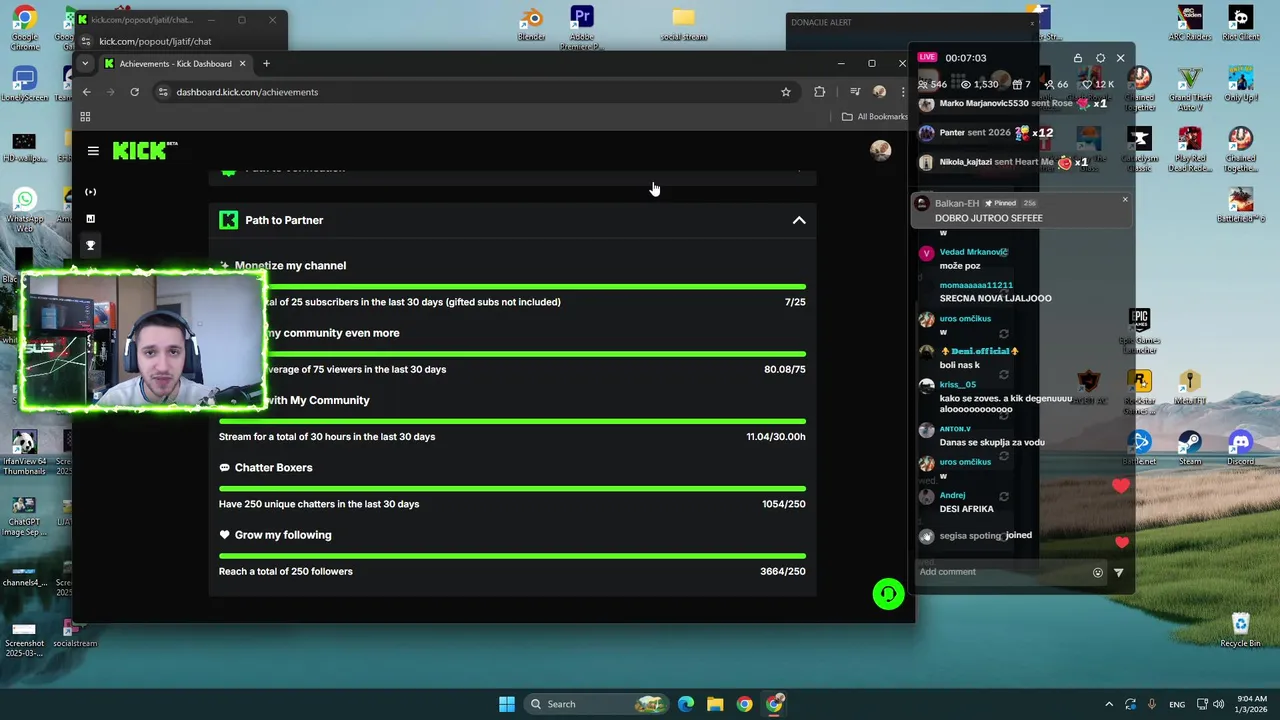Open the analytics chart icon in Kick sidebar
The image size is (1280, 720).
coord(91,218)
